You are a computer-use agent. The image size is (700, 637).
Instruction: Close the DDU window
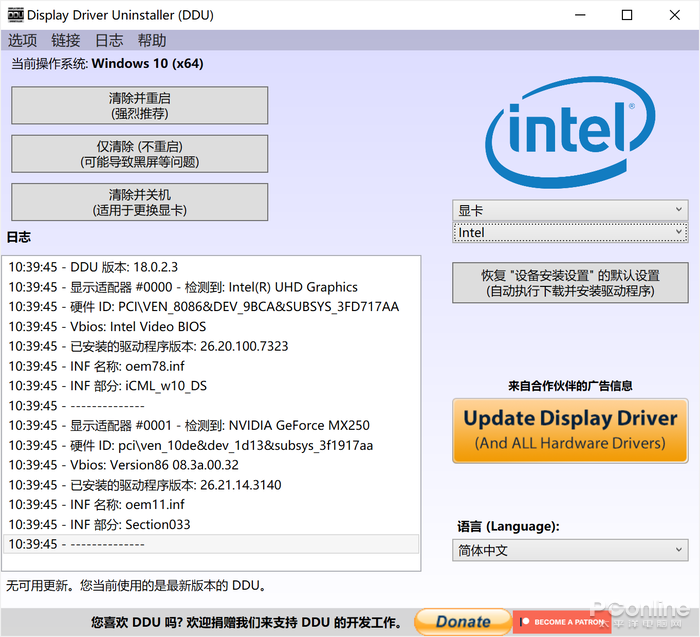pyautogui.click(x=672, y=15)
